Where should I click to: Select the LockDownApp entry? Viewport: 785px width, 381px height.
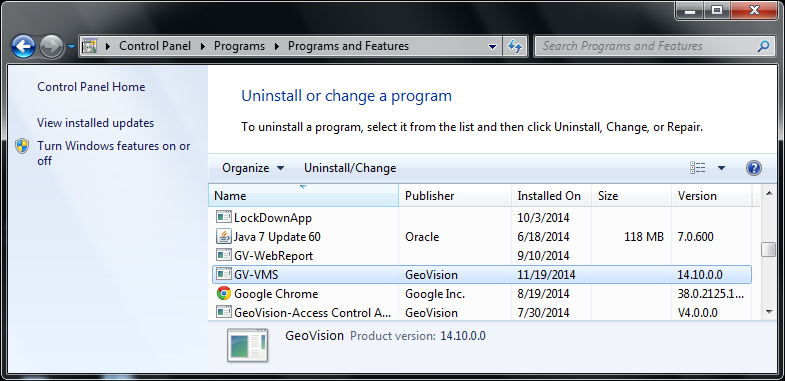point(481,218)
